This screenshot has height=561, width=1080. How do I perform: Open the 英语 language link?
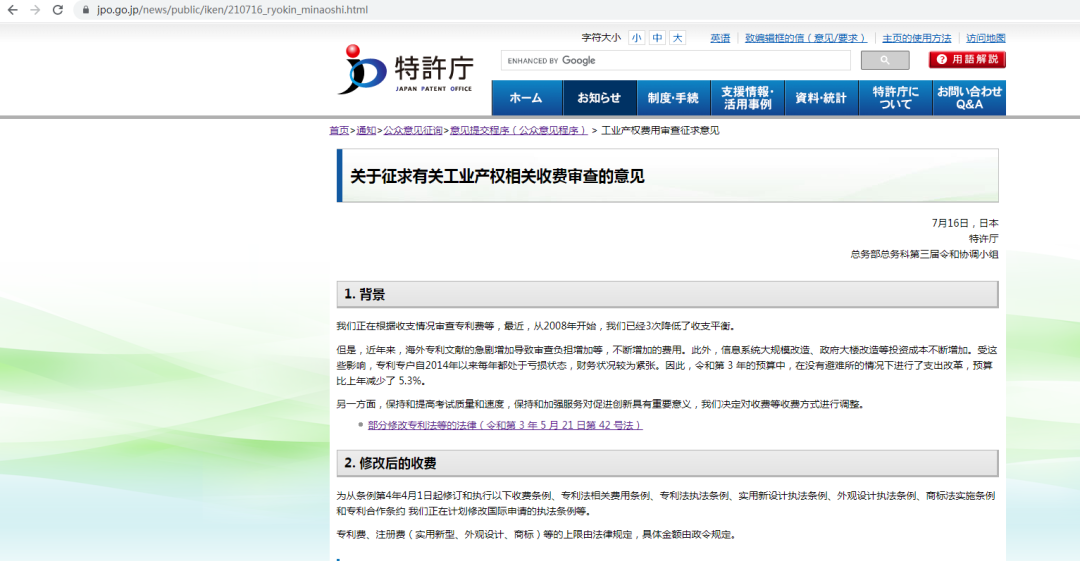coord(720,38)
